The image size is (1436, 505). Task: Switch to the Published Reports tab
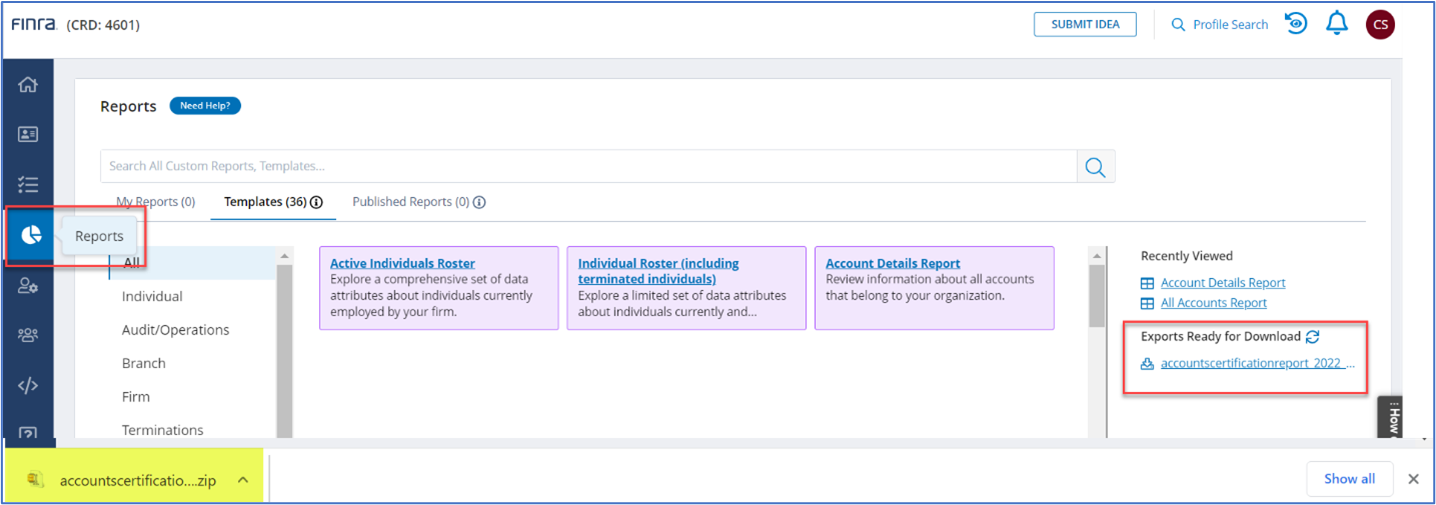(410, 202)
